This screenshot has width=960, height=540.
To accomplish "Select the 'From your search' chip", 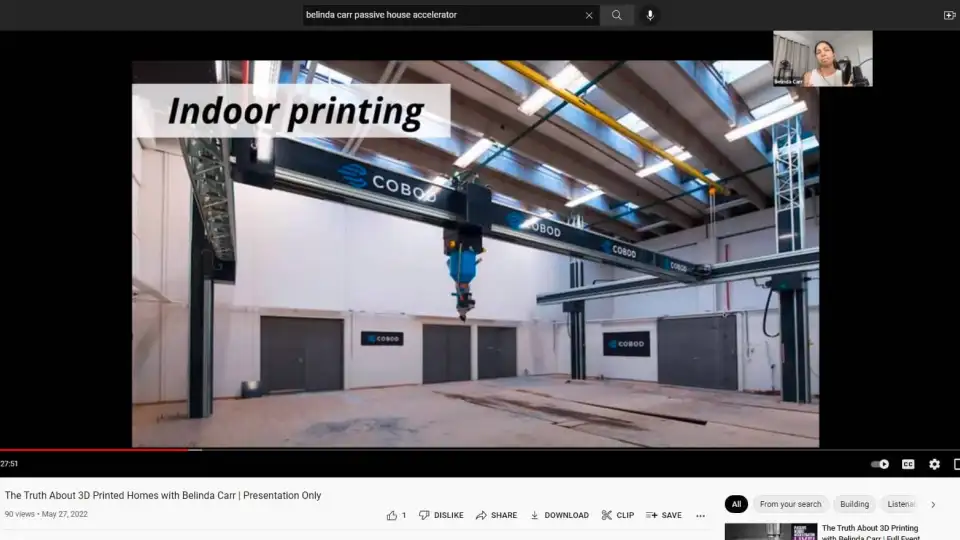I will coord(790,505).
